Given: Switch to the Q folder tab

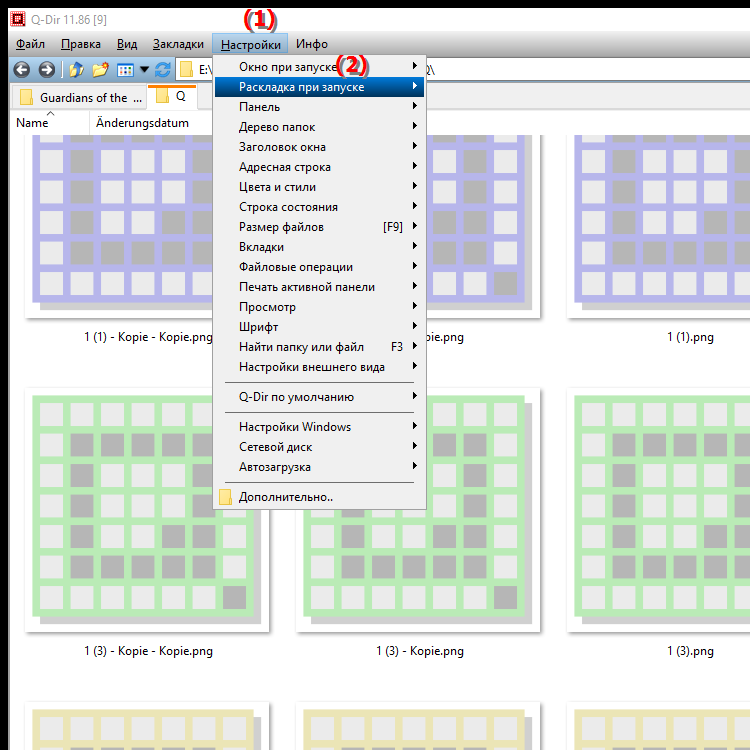Looking at the screenshot, I should [x=172, y=97].
